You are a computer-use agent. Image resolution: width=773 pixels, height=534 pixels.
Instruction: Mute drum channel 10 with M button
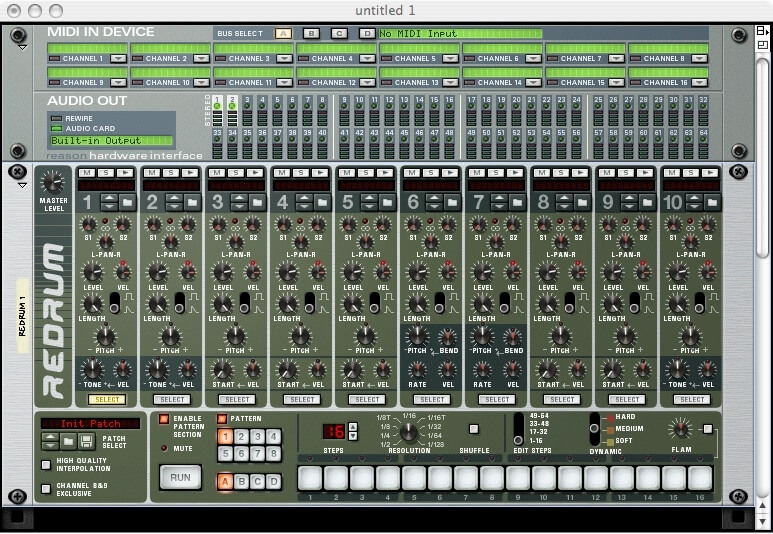672,173
